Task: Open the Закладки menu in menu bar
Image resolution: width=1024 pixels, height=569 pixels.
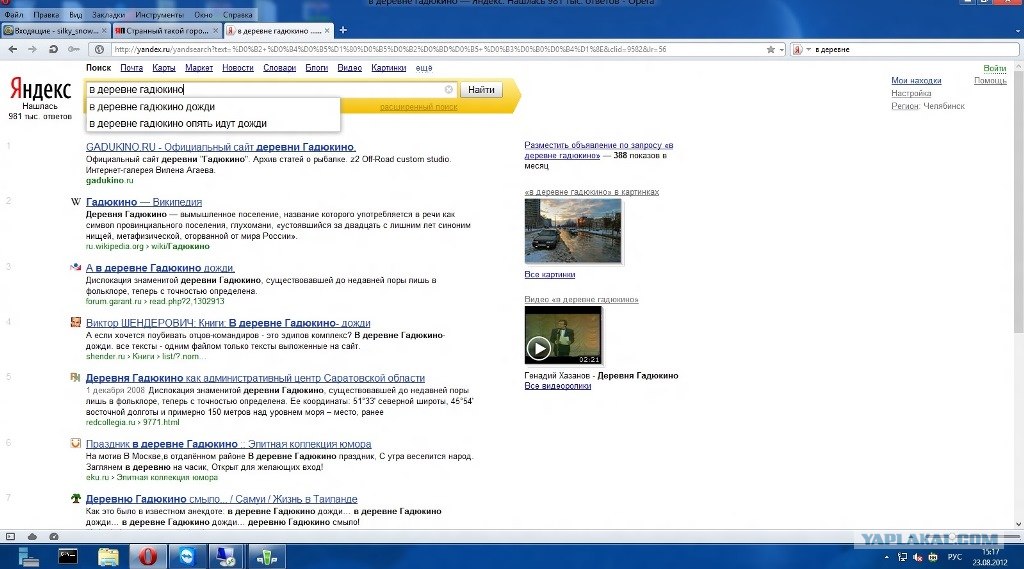Action: (108, 16)
